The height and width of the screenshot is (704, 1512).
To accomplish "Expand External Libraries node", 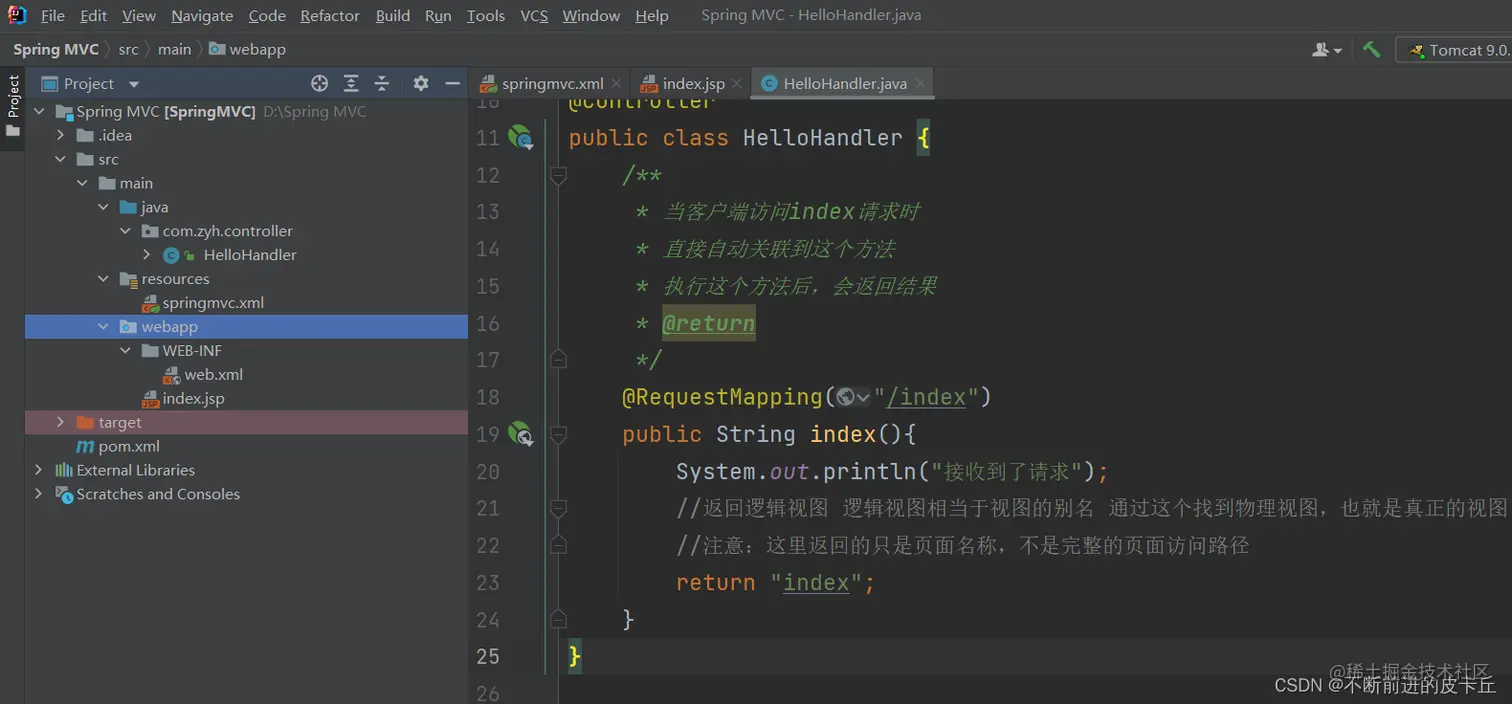I will 39,471.
